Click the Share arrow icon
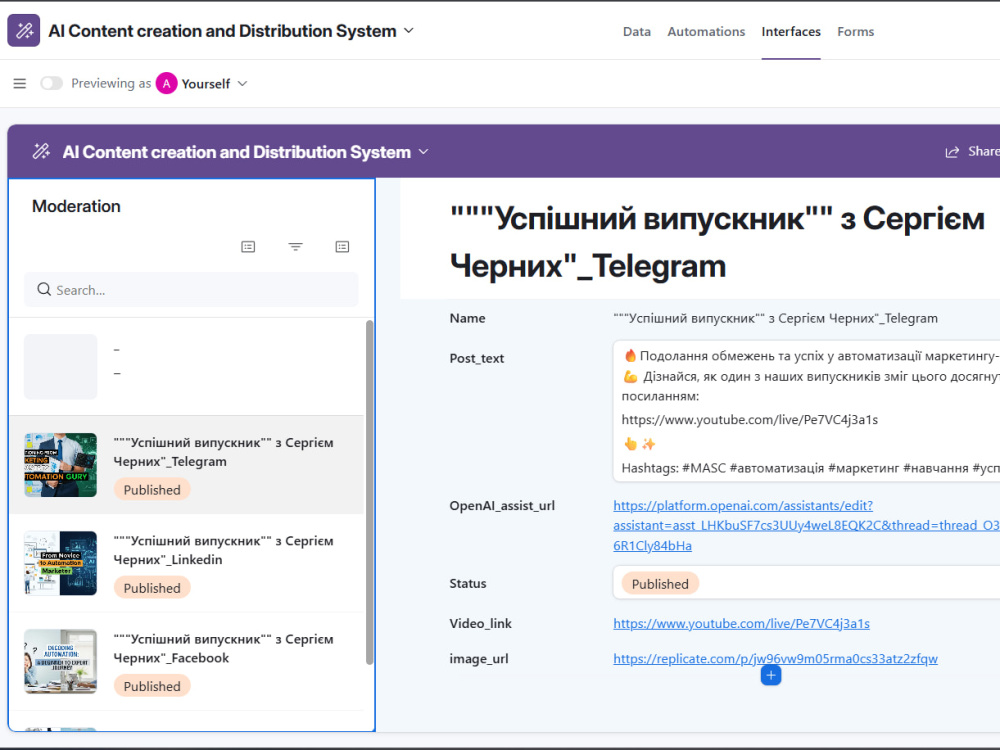This screenshot has width=1000, height=750. [x=952, y=152]
